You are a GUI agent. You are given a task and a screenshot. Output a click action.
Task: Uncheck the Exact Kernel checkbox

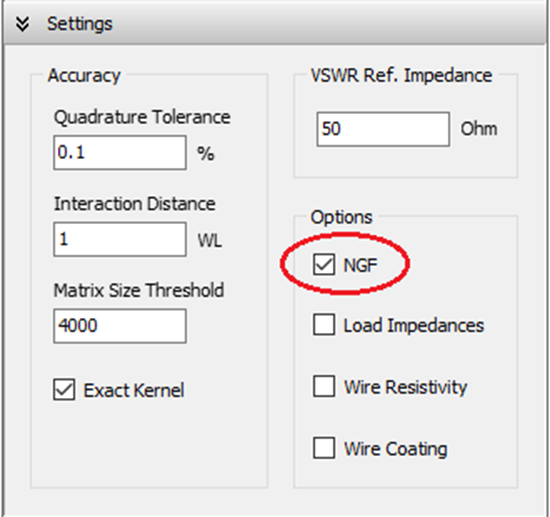click(x=64, y=389)
